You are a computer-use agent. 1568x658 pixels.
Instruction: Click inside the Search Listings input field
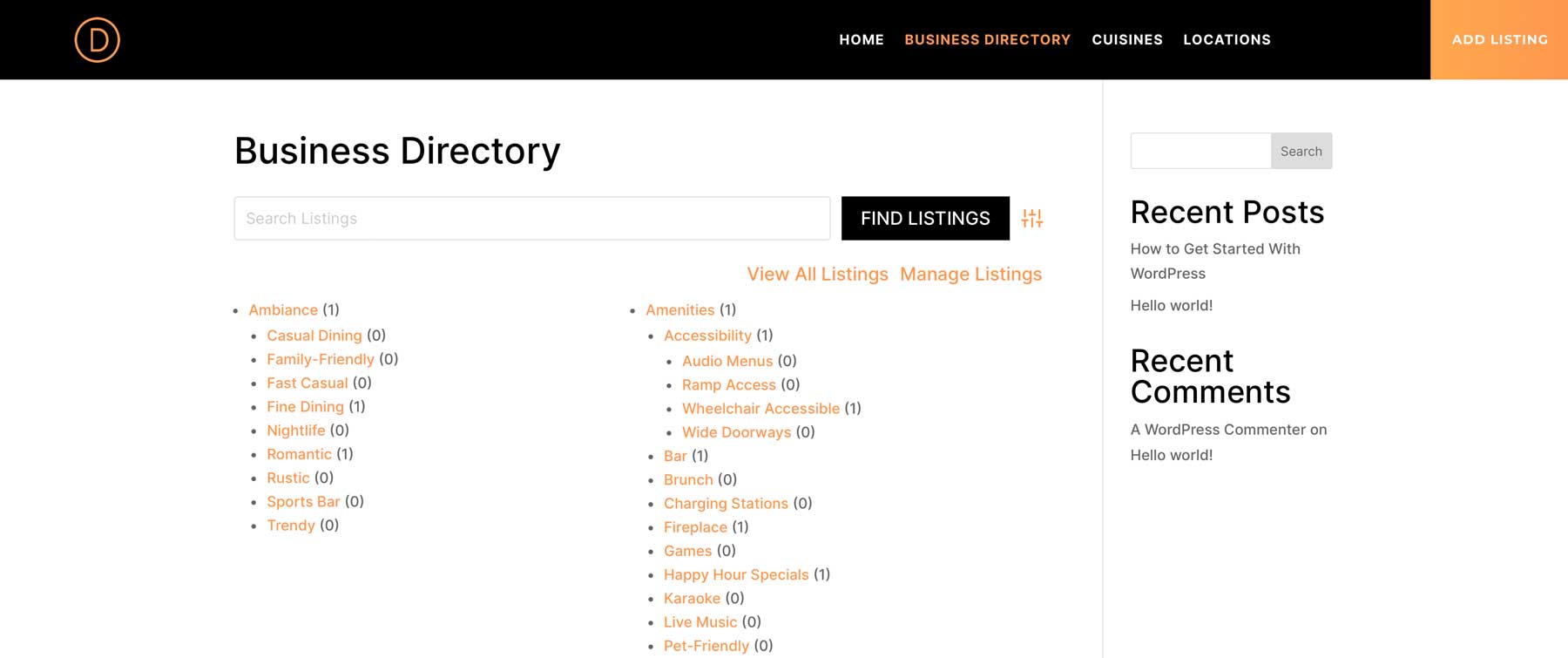(531, 218)
